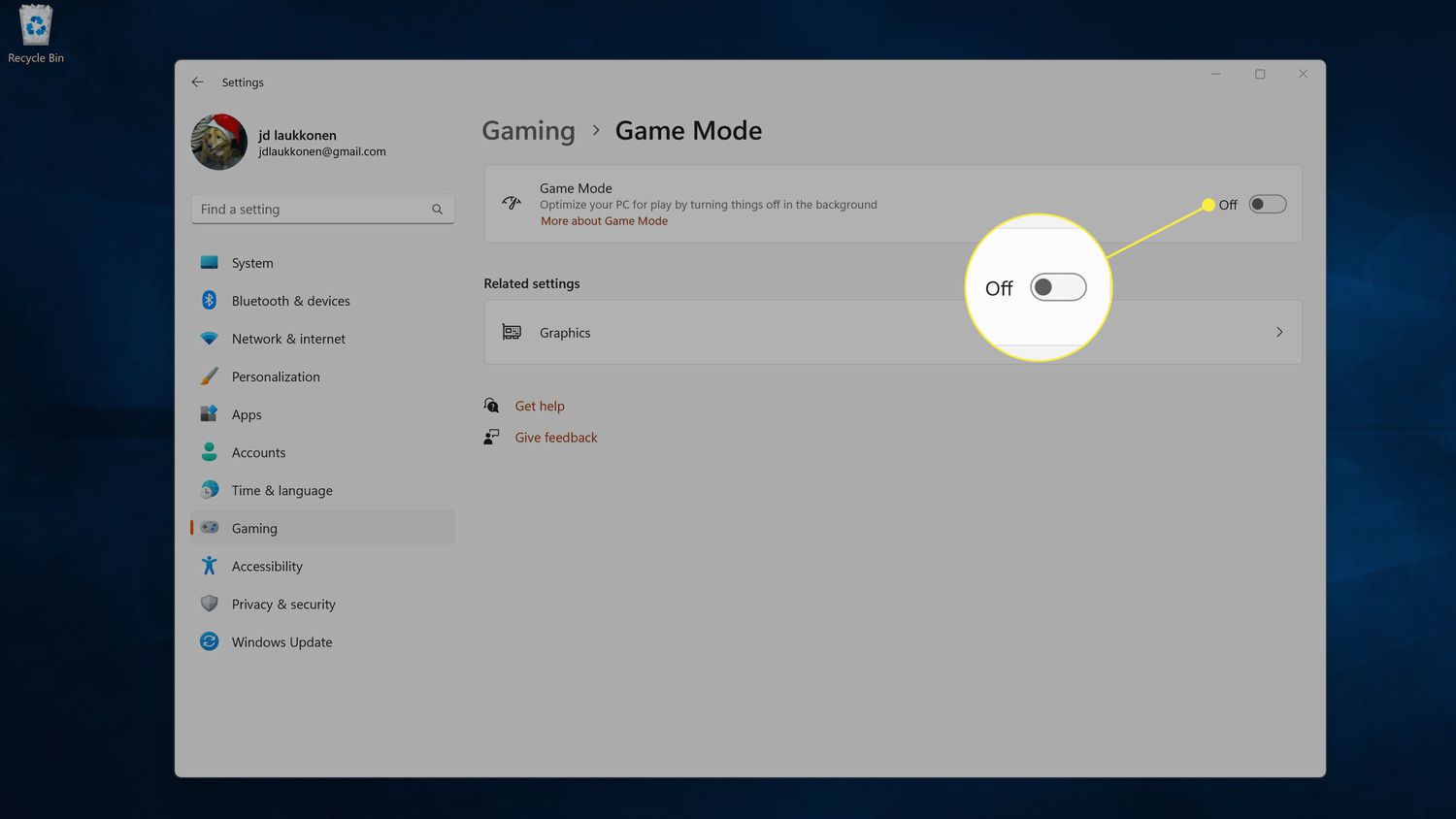Expand the Graphics settings row
This screenshot has height=819, width=1456.
pos(892,332)
